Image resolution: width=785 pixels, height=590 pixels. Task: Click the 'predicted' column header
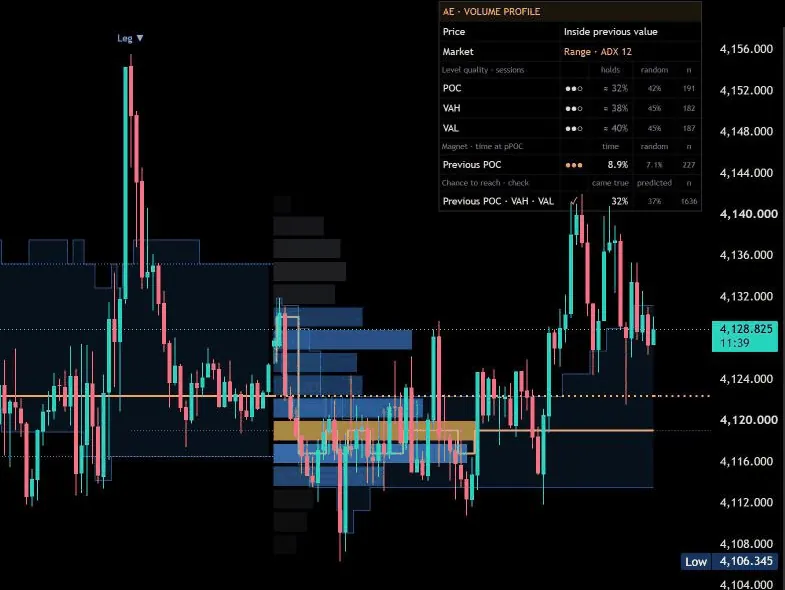(654, 183)
